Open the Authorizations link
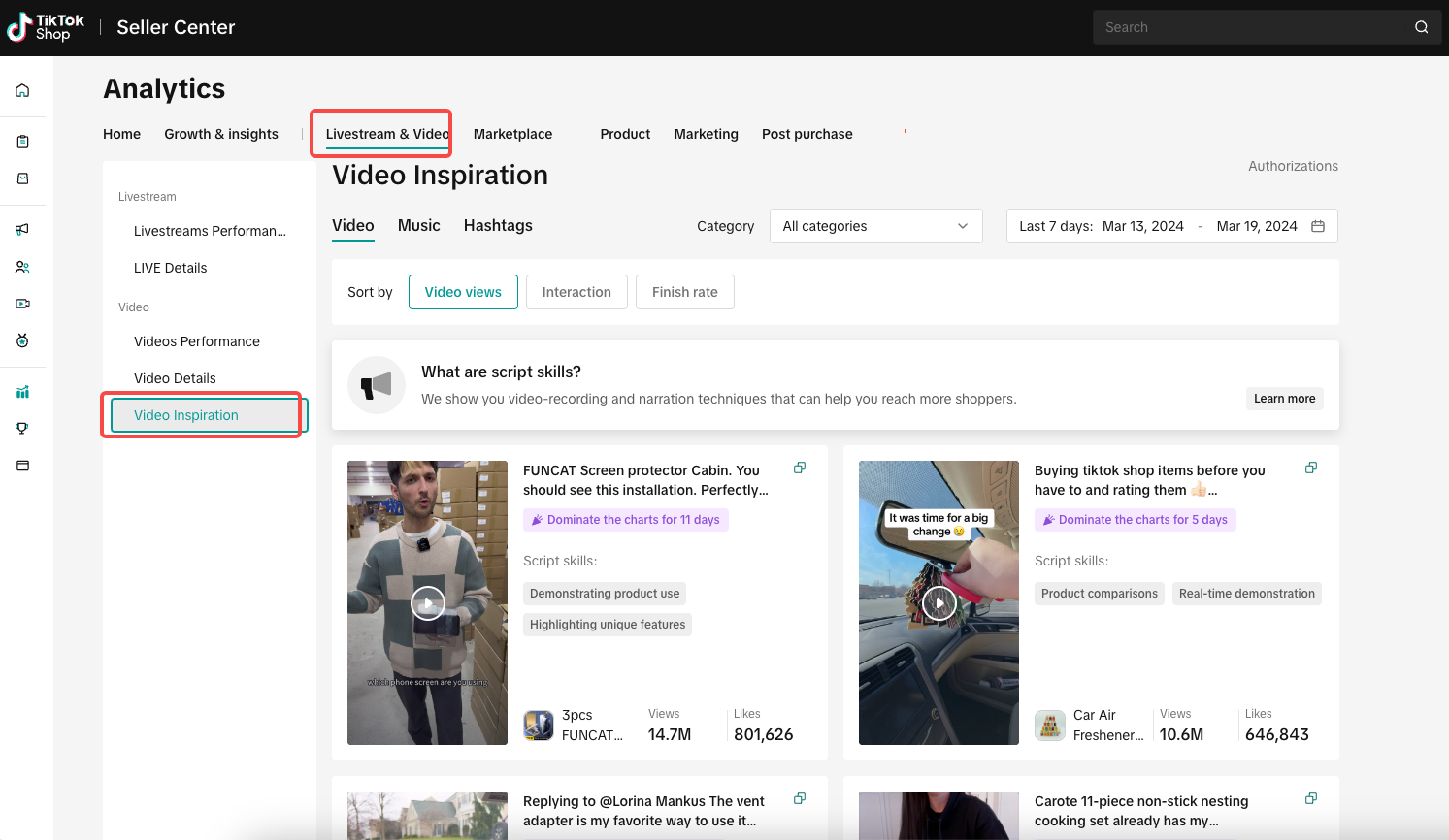 tap(1293, 166)
